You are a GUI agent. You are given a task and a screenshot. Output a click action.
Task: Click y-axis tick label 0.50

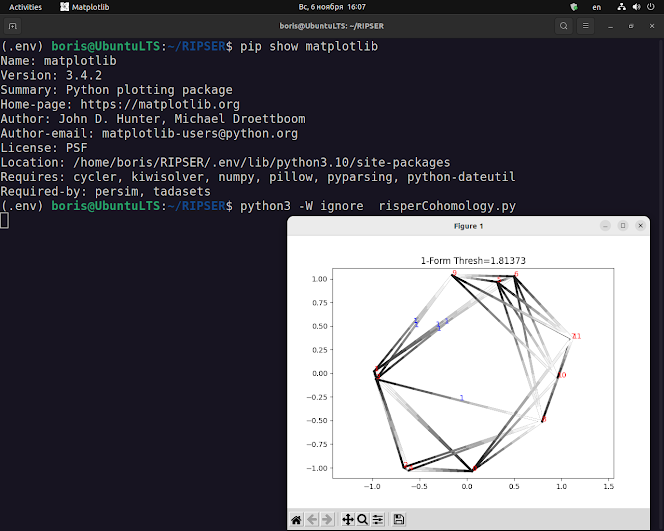pyautogui.click(x=319, y=326)
